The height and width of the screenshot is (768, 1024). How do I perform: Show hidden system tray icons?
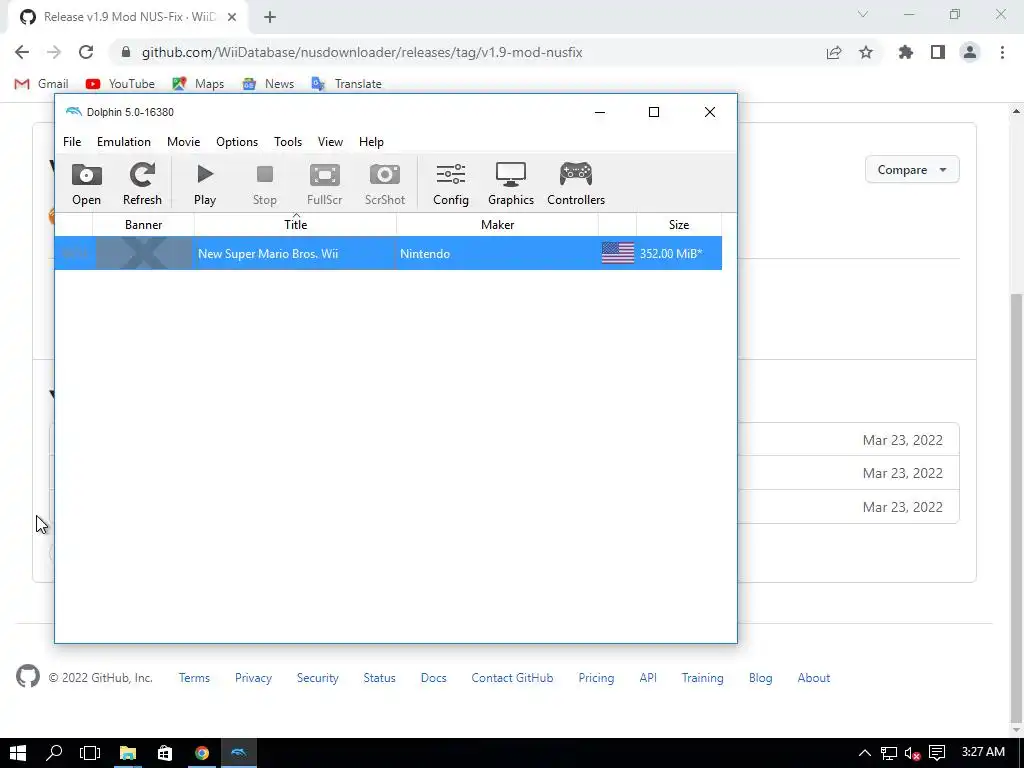[864, 753]
